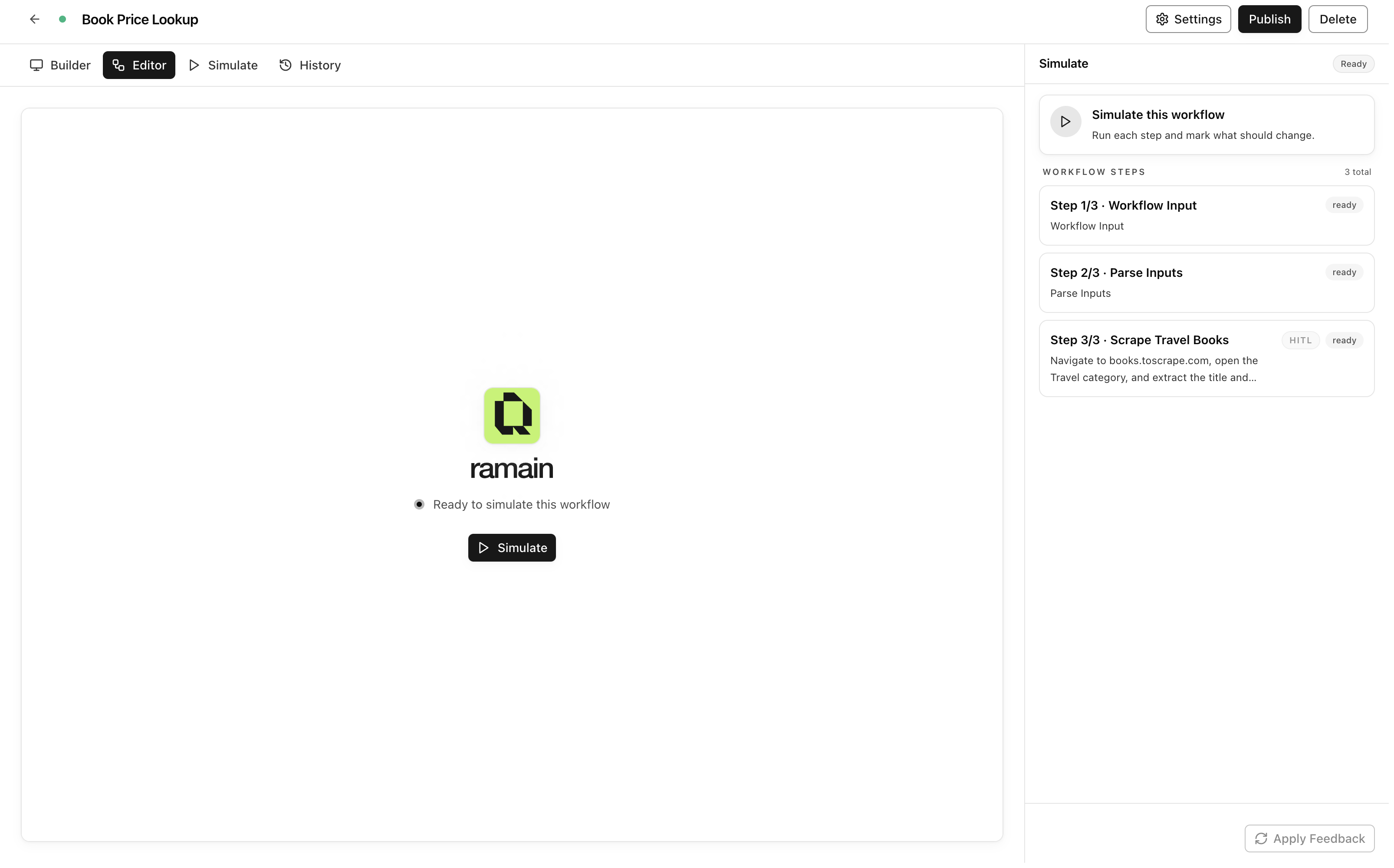
Task: Click the Ready badge in the Simulate header
Action: click(x=1358, y=64)
